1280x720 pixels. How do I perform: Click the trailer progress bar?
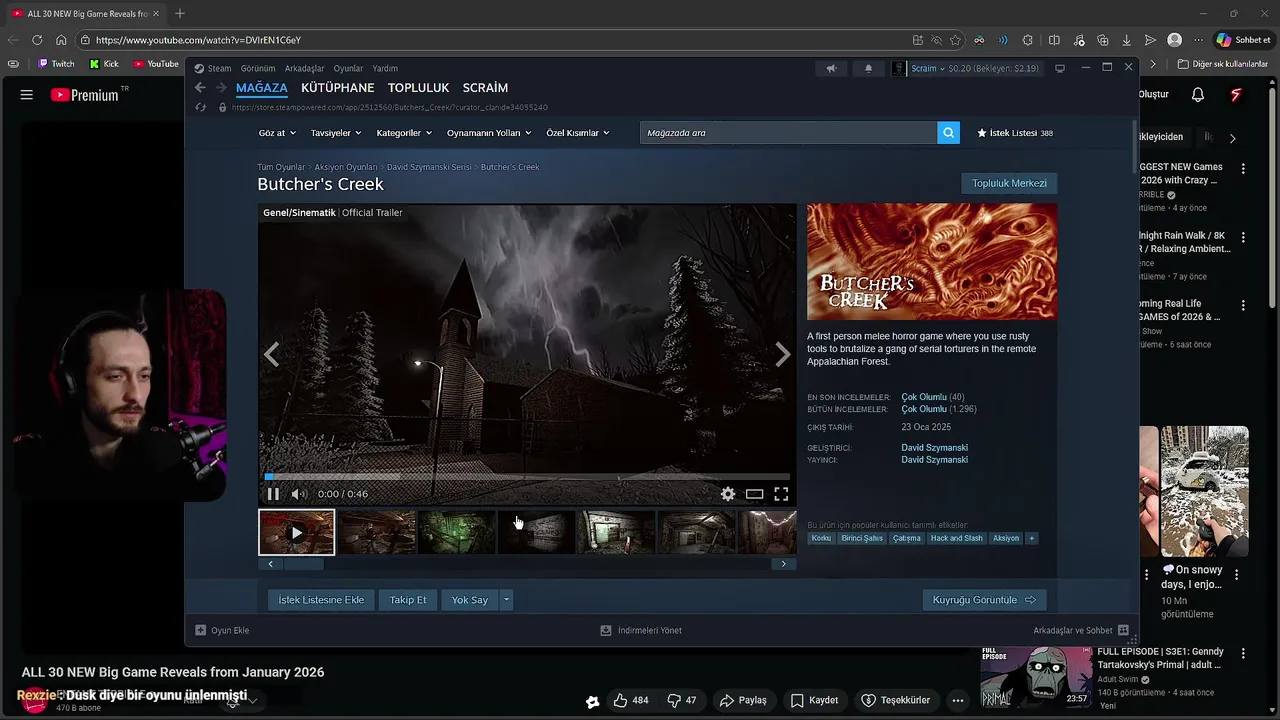click(527, 477)
